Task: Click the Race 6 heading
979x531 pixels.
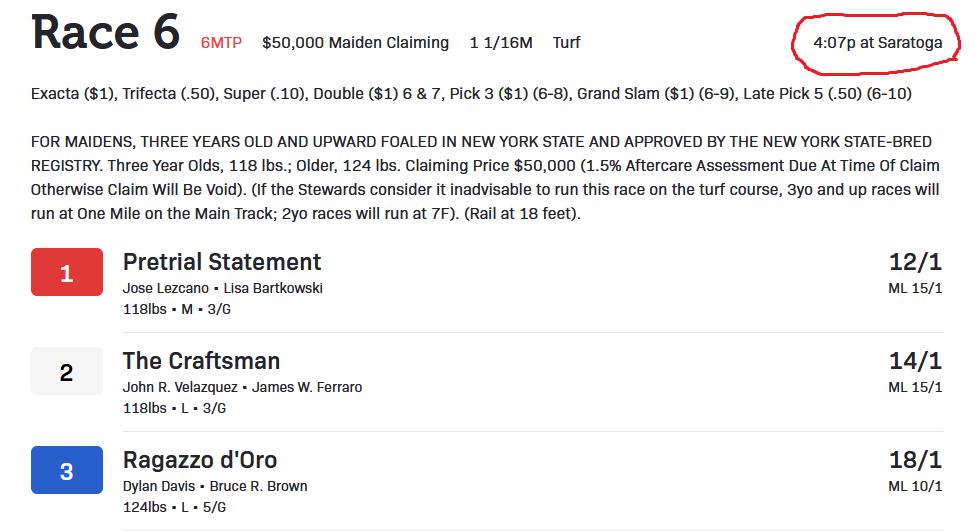Action: 106,32
